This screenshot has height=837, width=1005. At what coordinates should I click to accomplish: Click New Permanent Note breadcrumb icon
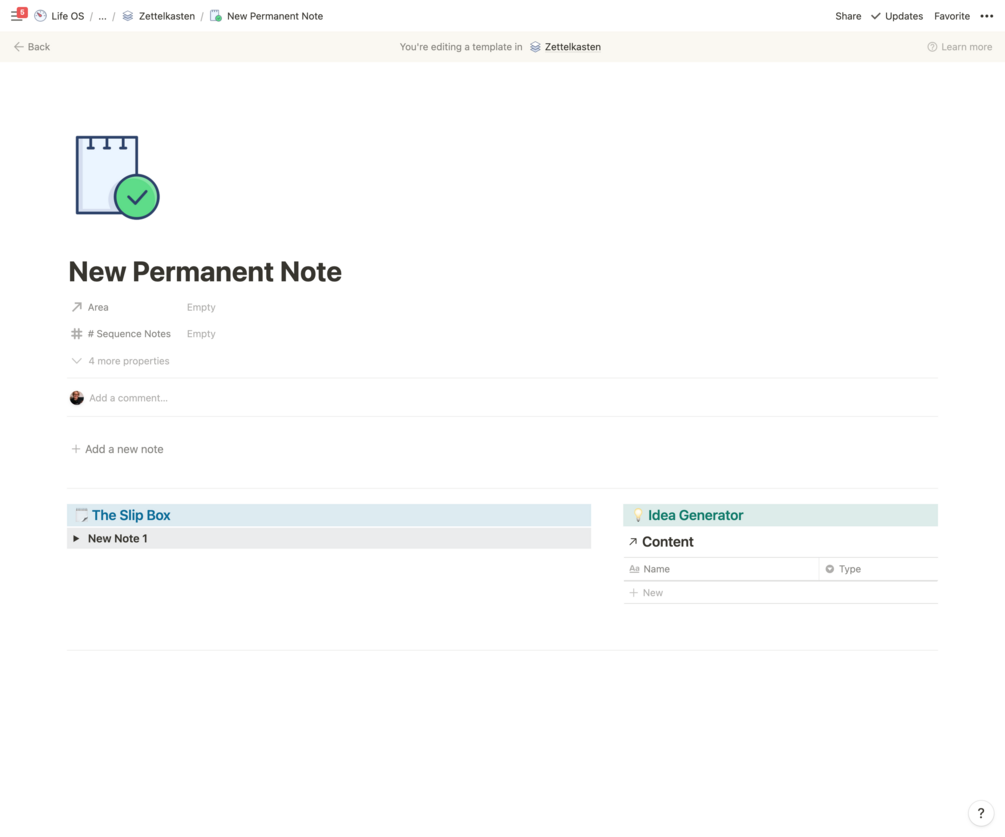click(x=216, y=16)
